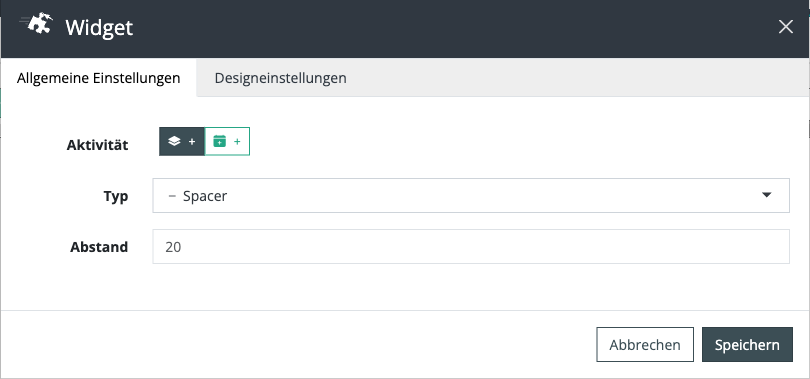Click the Abstand label

pos(99,247)
